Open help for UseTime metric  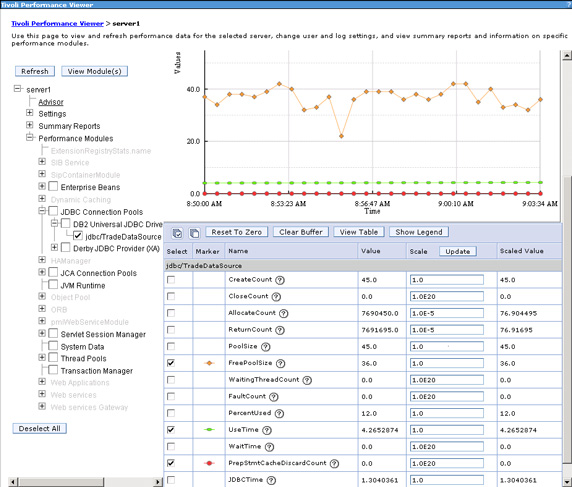coord(267,430)
